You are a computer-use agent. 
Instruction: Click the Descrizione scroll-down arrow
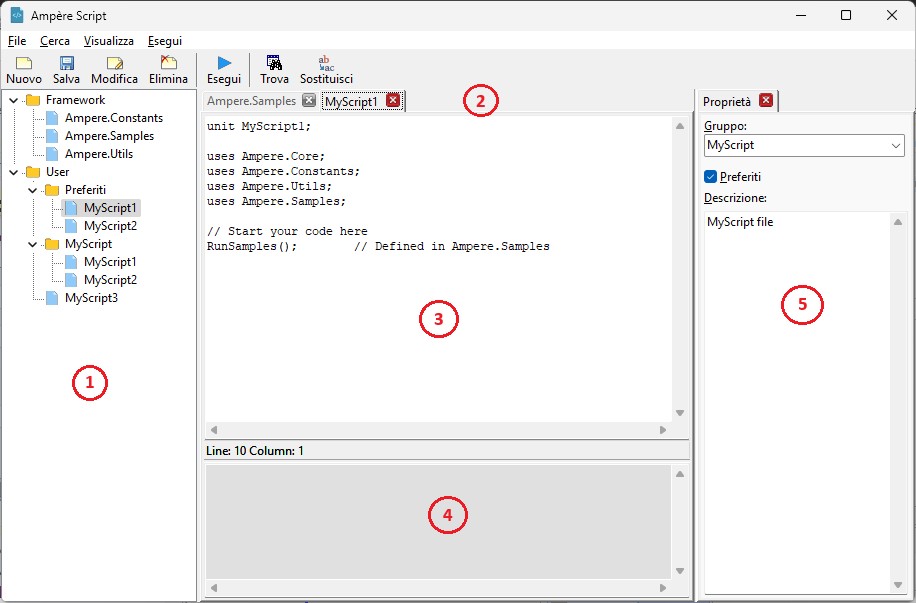pyautogui.click(x=898, y=585)
